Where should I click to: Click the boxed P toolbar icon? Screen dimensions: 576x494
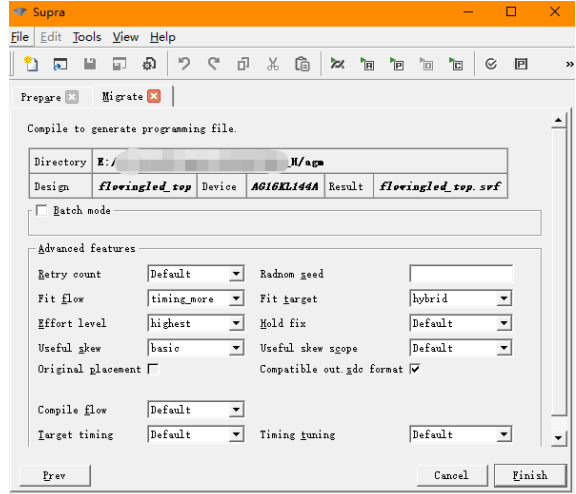tap(521, 64)
